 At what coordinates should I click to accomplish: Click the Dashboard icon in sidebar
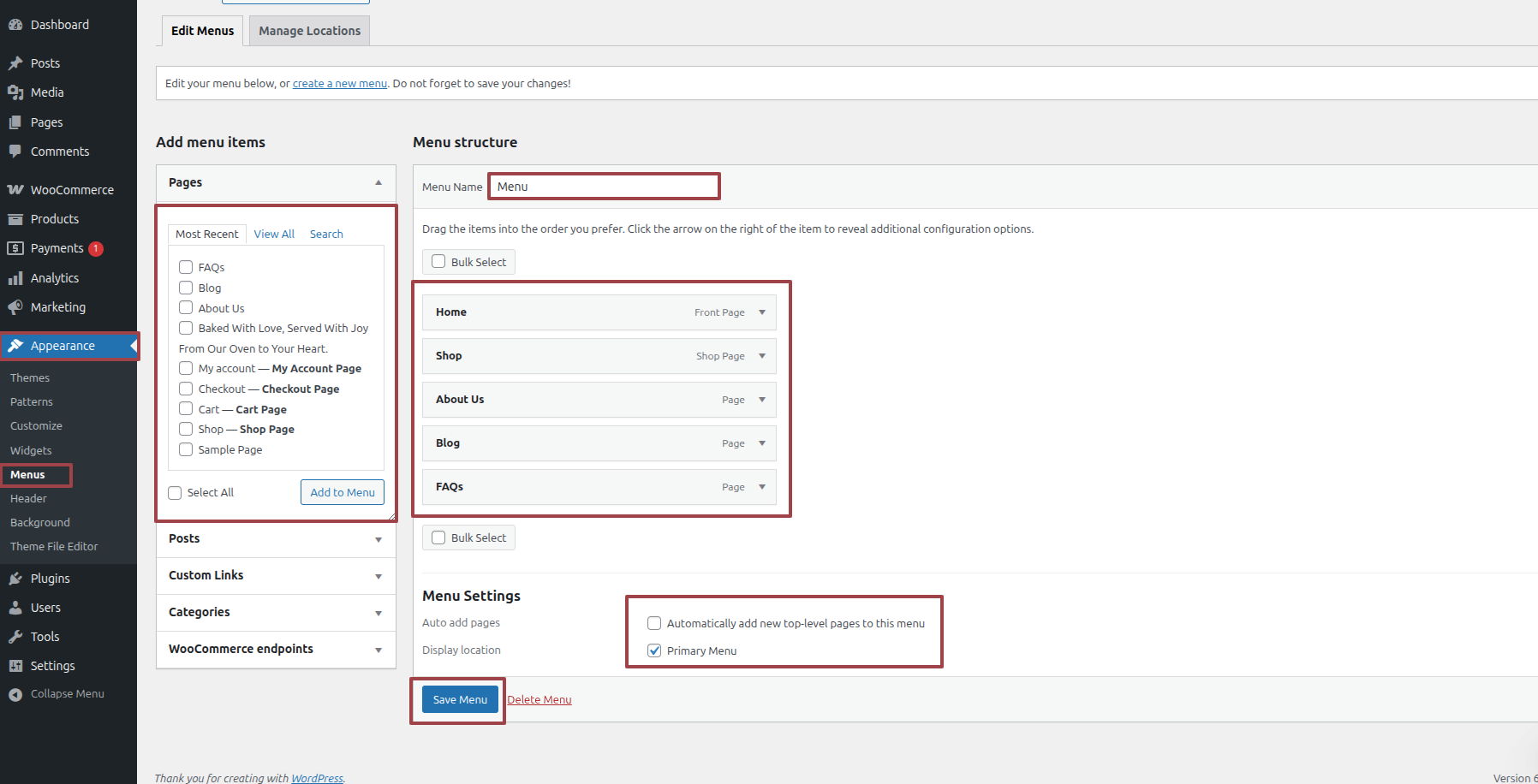[15, 25]
